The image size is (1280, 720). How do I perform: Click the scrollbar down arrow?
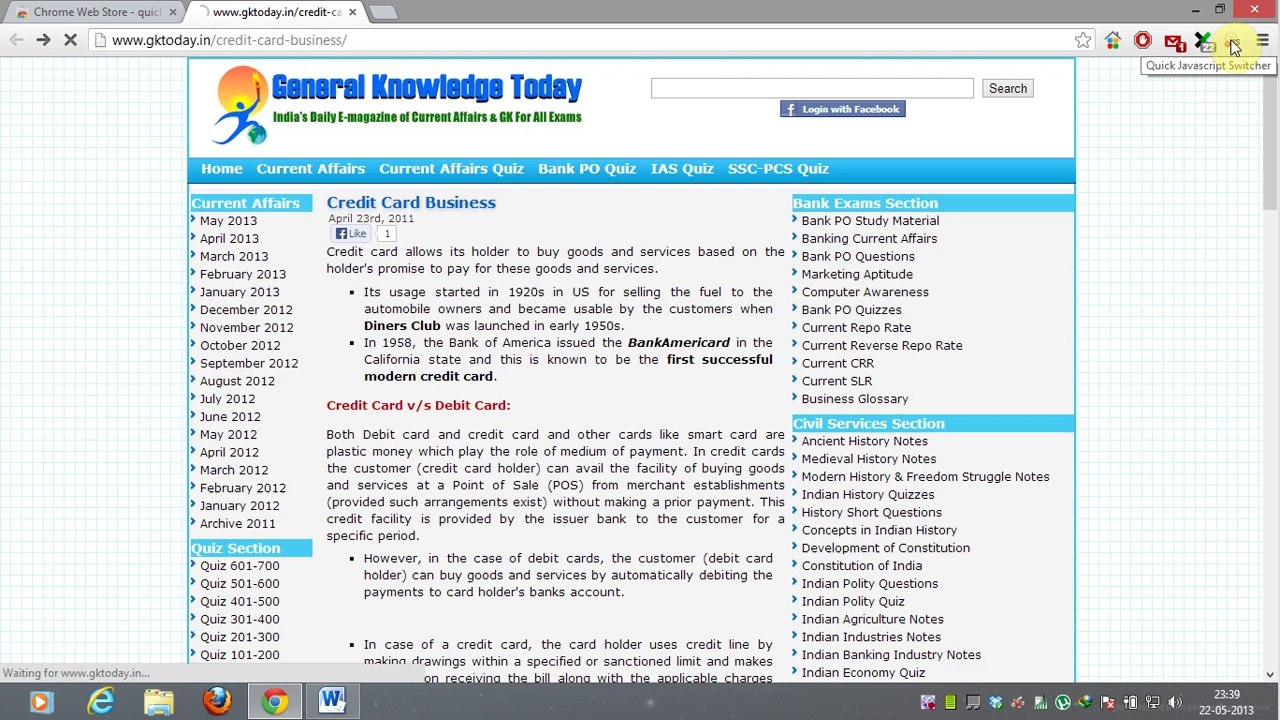[1270, 675]
